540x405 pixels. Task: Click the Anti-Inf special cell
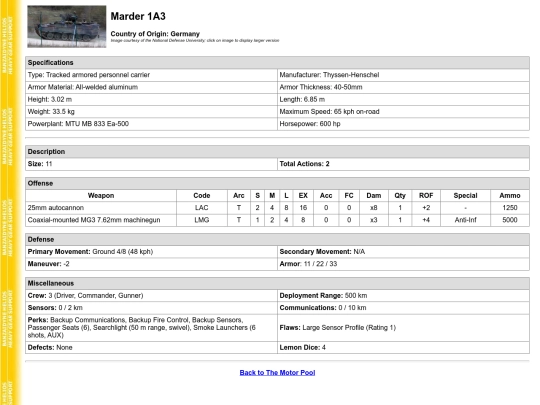click(x=465, y=220)
